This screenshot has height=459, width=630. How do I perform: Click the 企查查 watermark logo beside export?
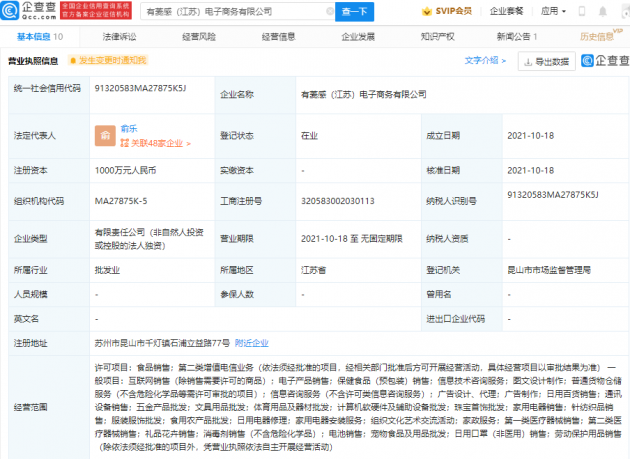(x=599, y=61)
